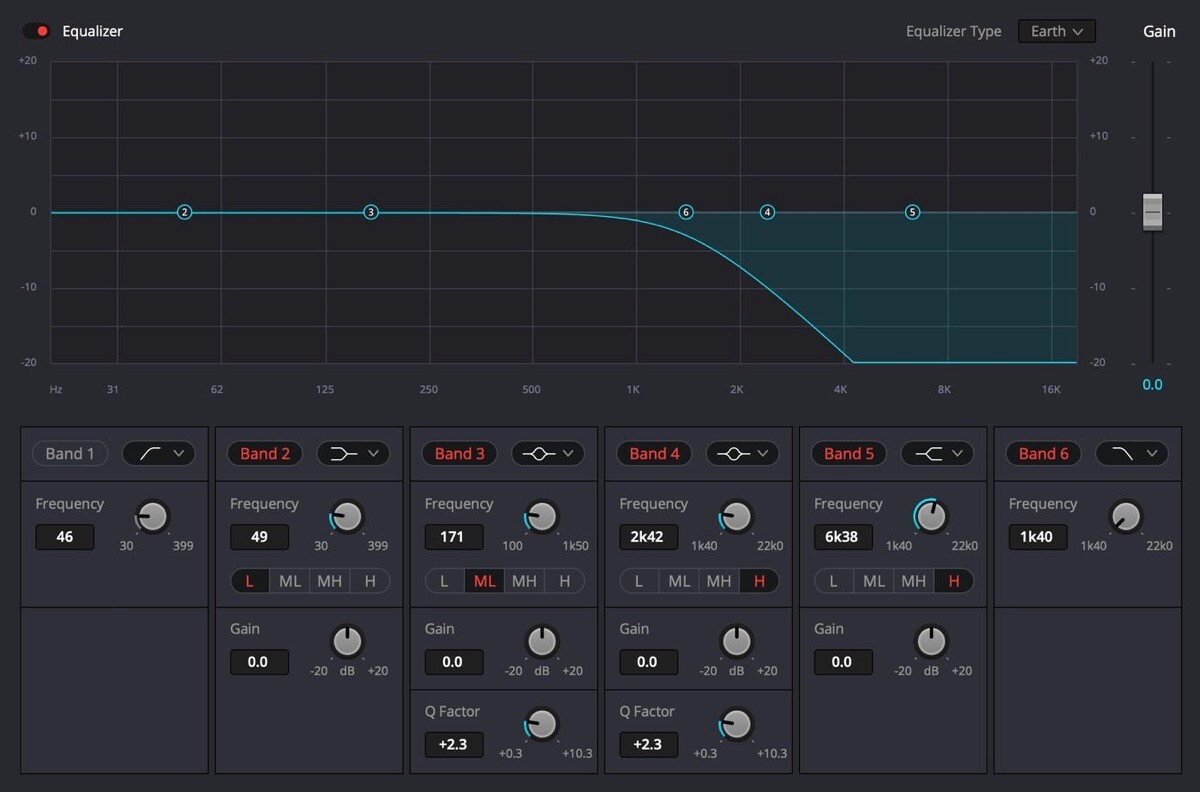This screenshot has width=1200, height=792.
Task: Click node 6 on the EQ curve
Action: click(686, 212)
